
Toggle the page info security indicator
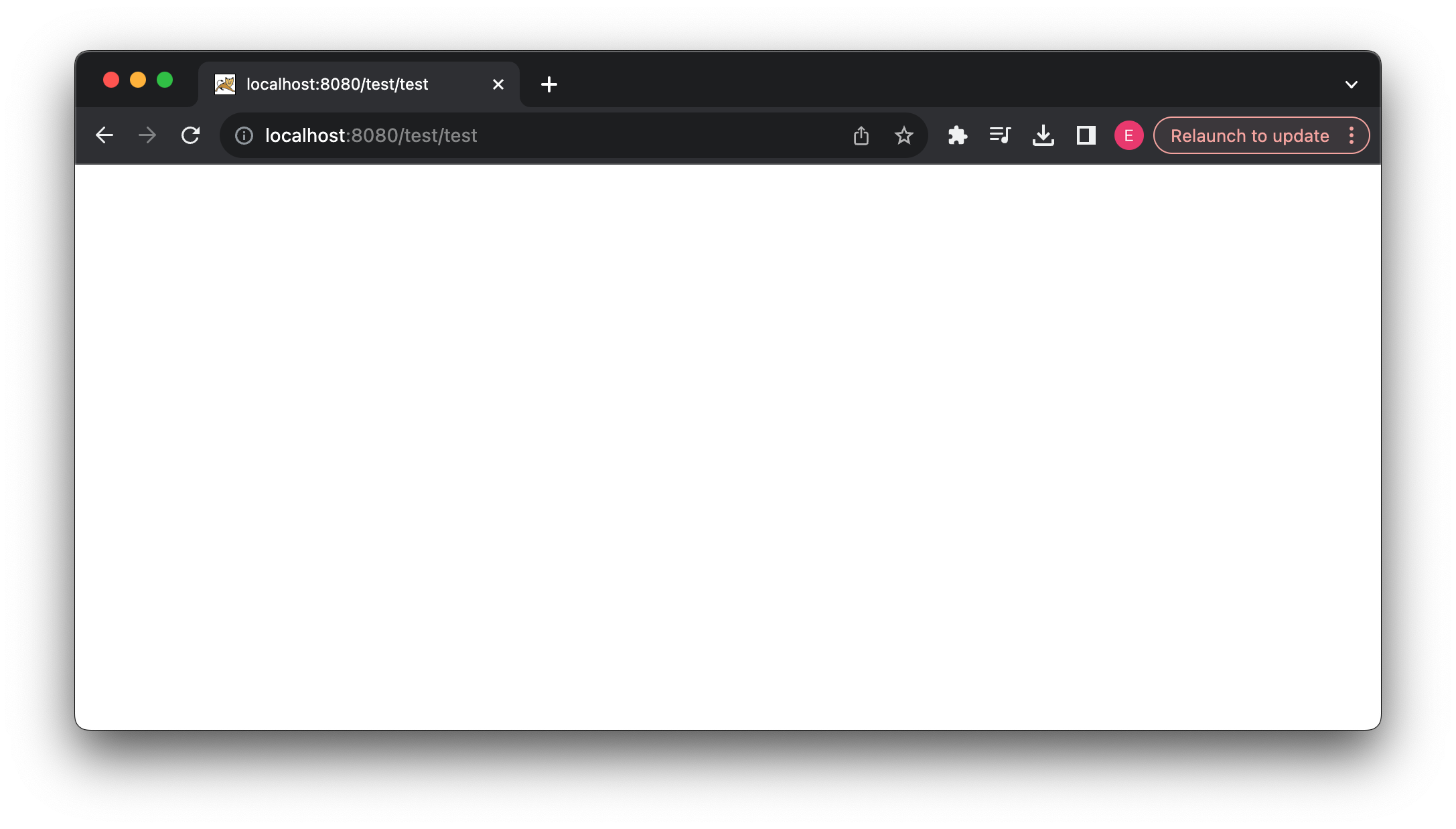(243, 136)
